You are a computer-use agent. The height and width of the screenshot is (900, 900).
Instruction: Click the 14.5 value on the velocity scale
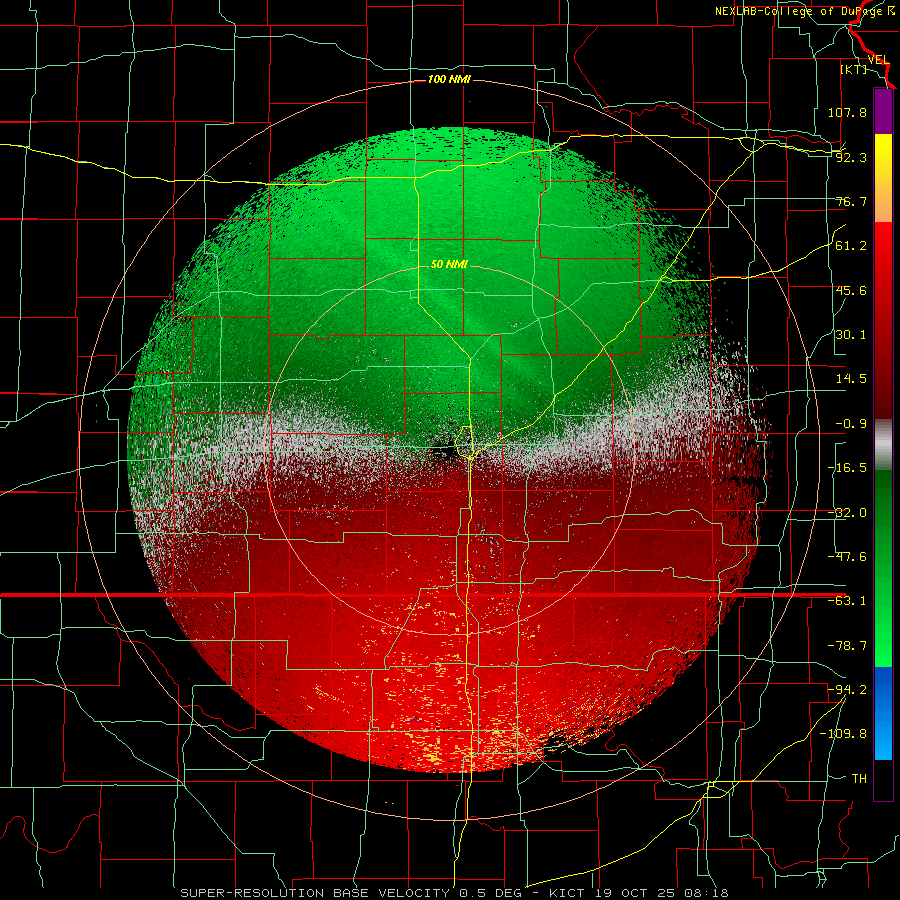click(851, 379)
